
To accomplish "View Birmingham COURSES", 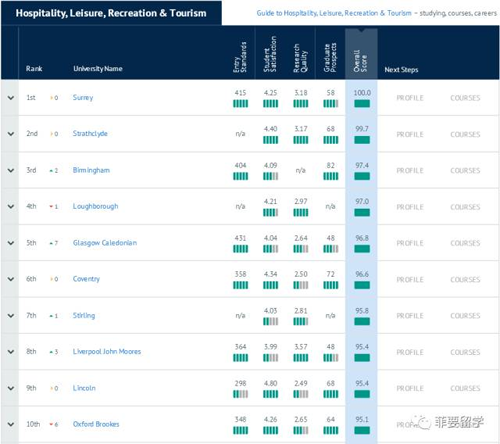I will 465,171.
